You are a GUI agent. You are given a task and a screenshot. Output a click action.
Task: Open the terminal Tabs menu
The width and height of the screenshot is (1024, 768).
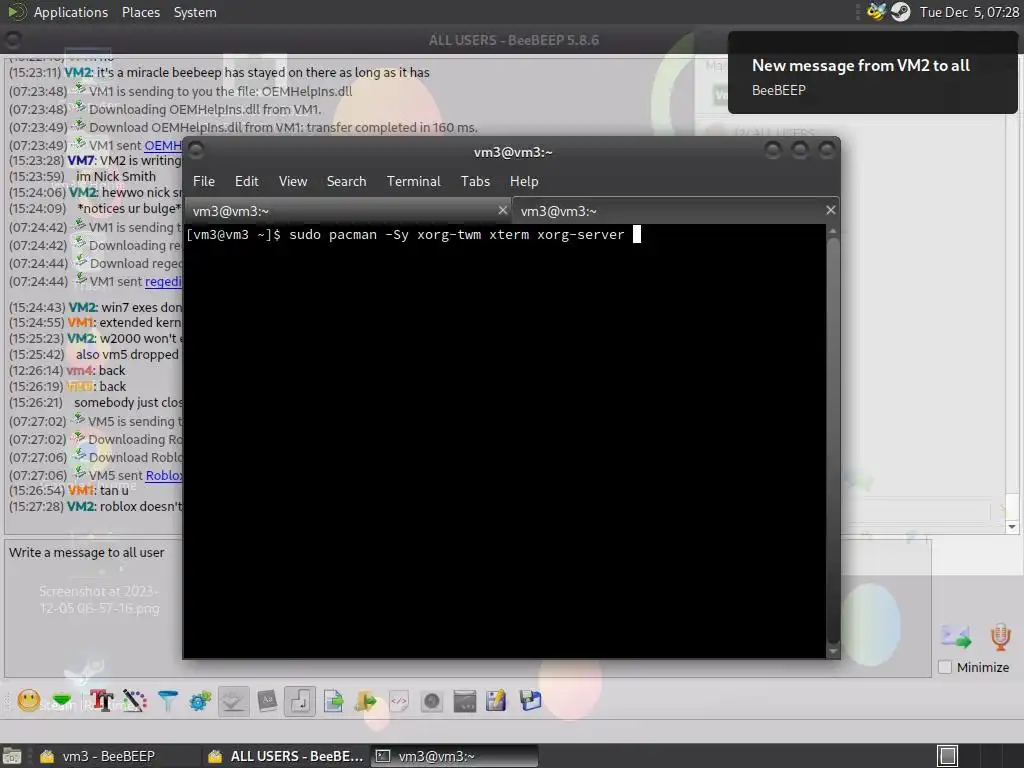(x=475, y=181)
